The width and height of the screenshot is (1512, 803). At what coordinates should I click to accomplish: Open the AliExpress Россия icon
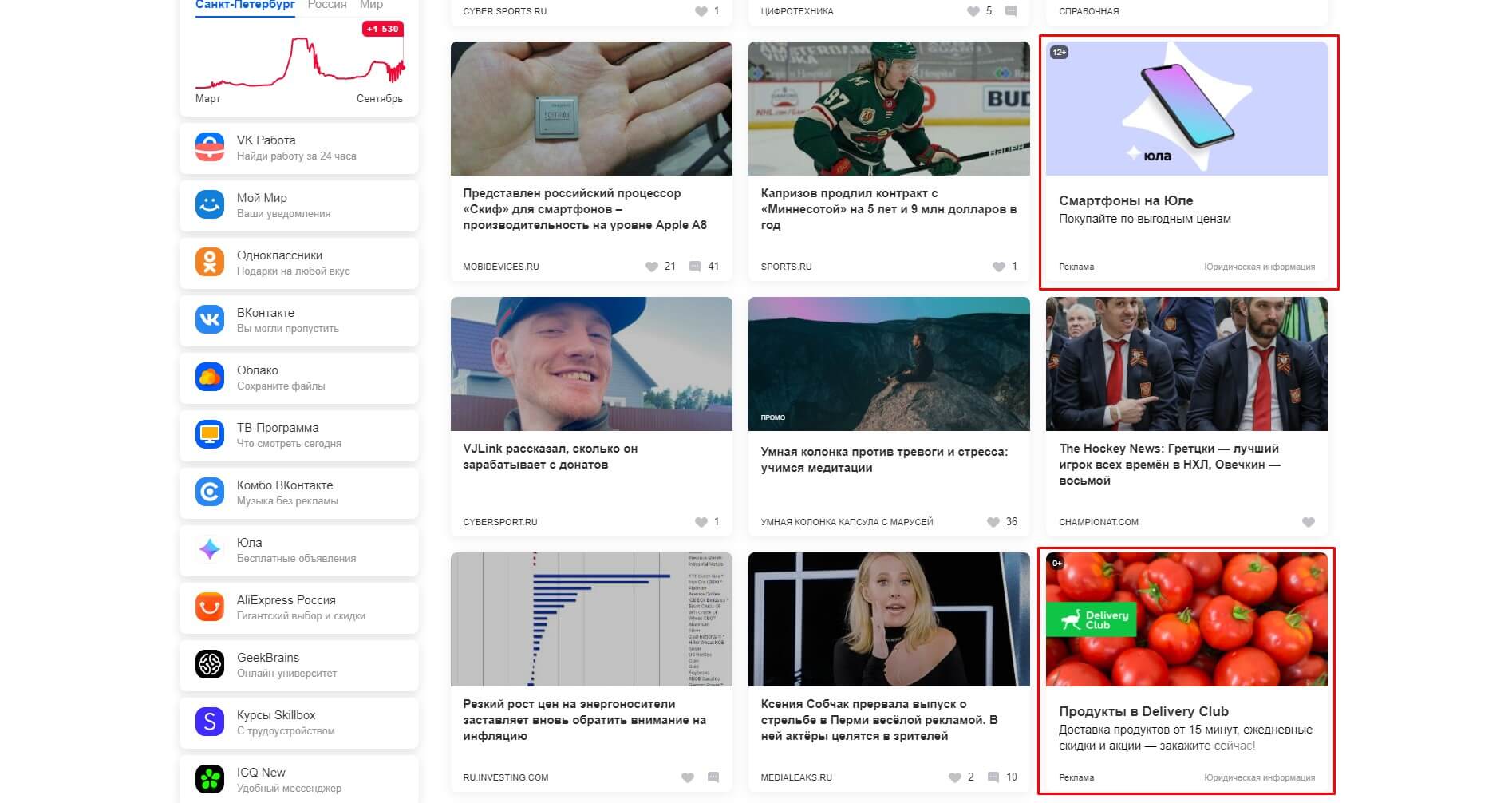210,607
